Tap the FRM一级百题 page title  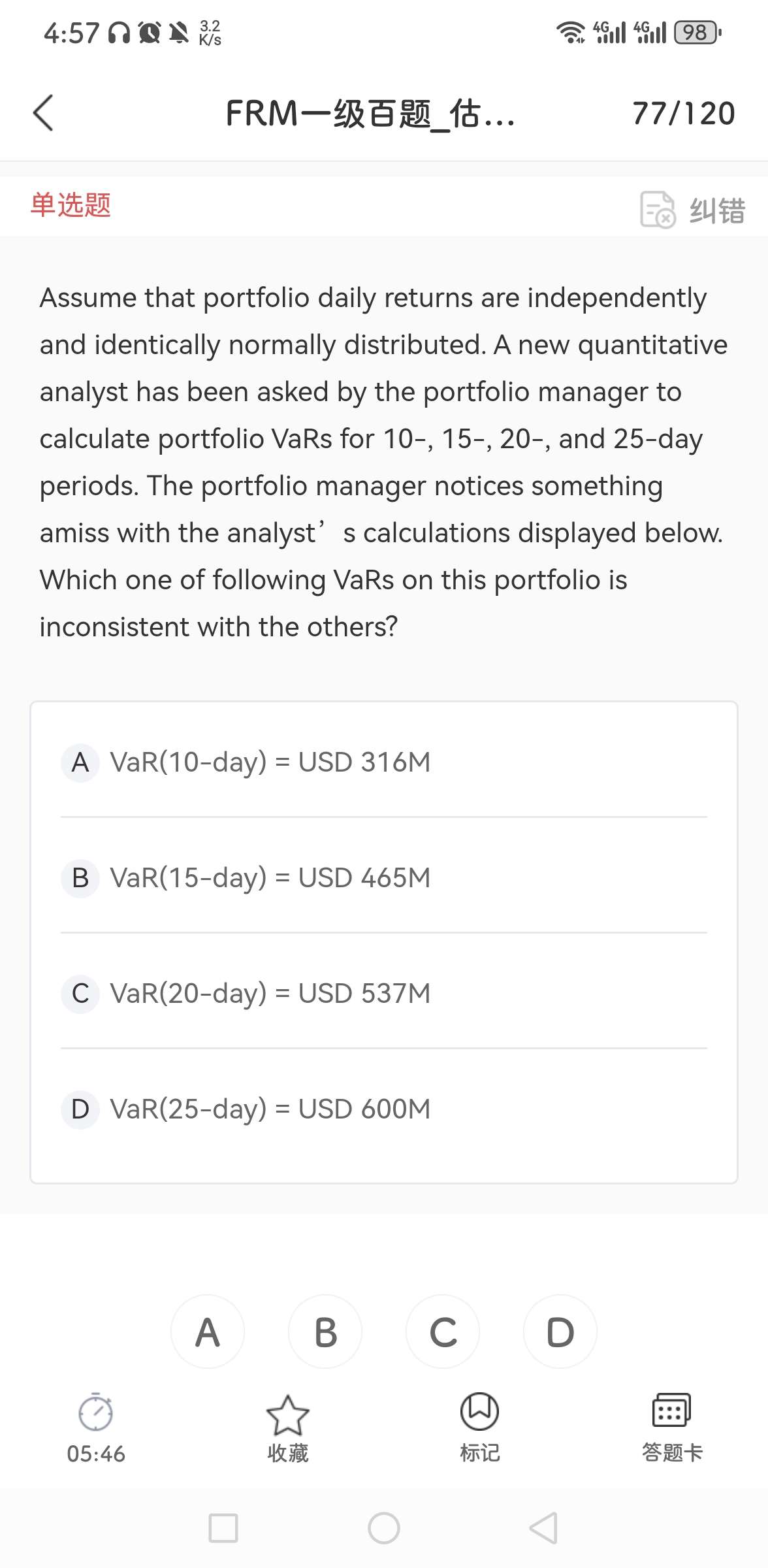tap(370, 114)
